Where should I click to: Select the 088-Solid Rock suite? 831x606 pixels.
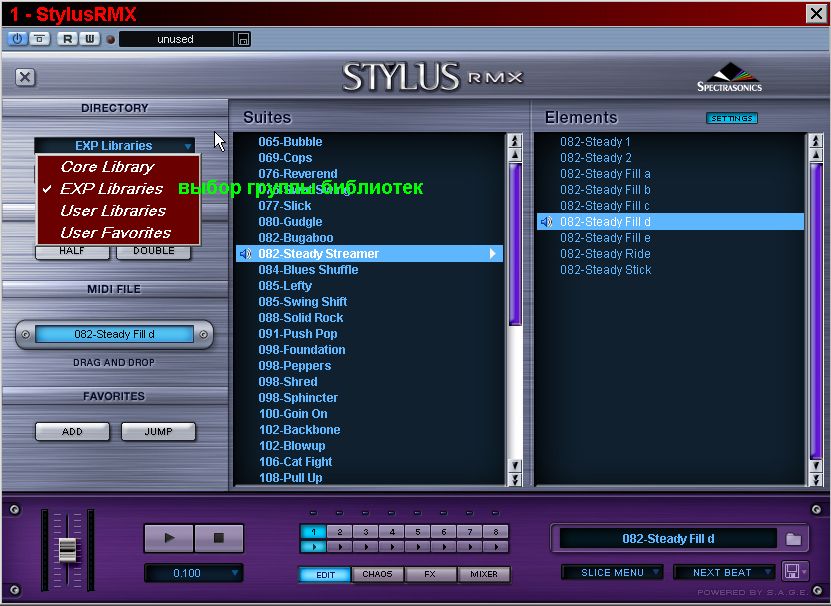300,318
